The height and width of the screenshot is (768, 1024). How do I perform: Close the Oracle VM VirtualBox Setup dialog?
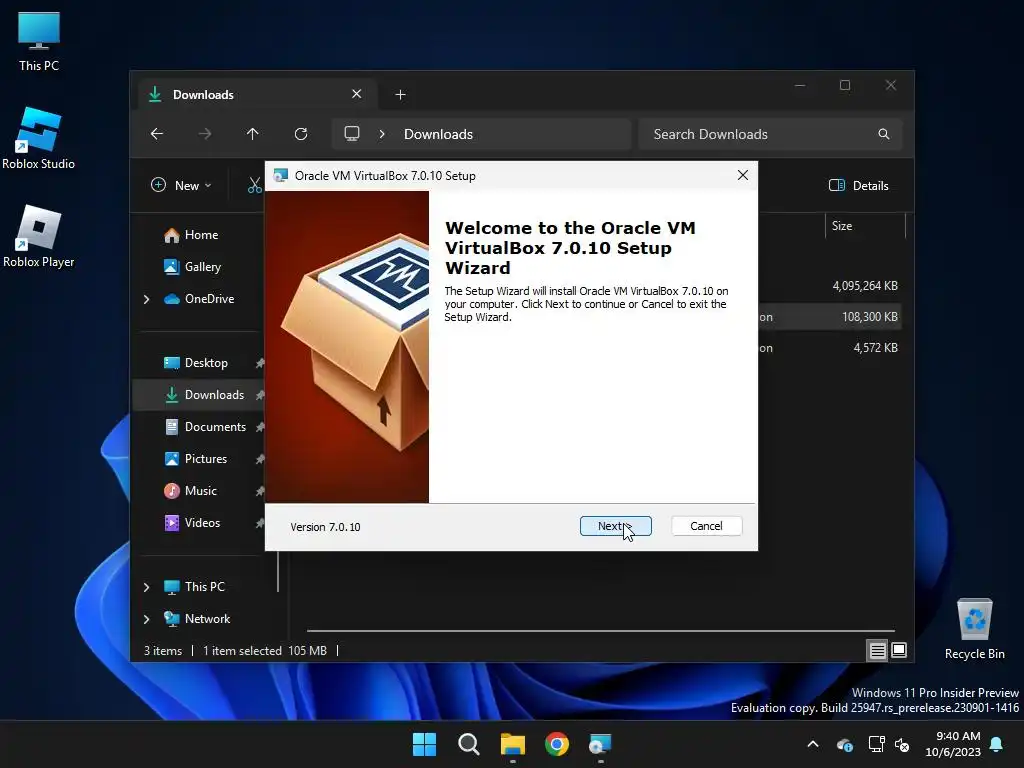click(x=743, y=175)
